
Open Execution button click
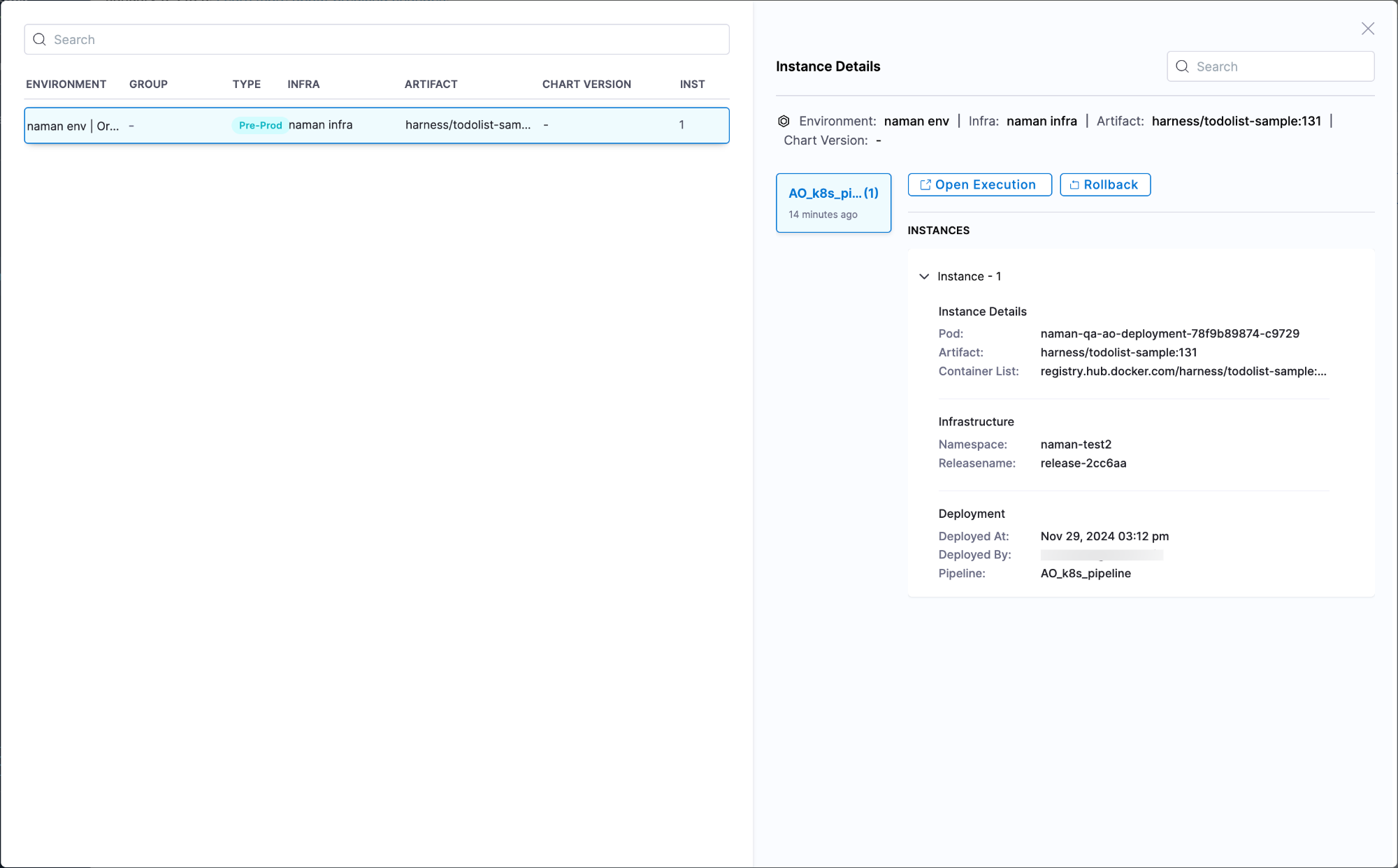click(x=979, y=185)
